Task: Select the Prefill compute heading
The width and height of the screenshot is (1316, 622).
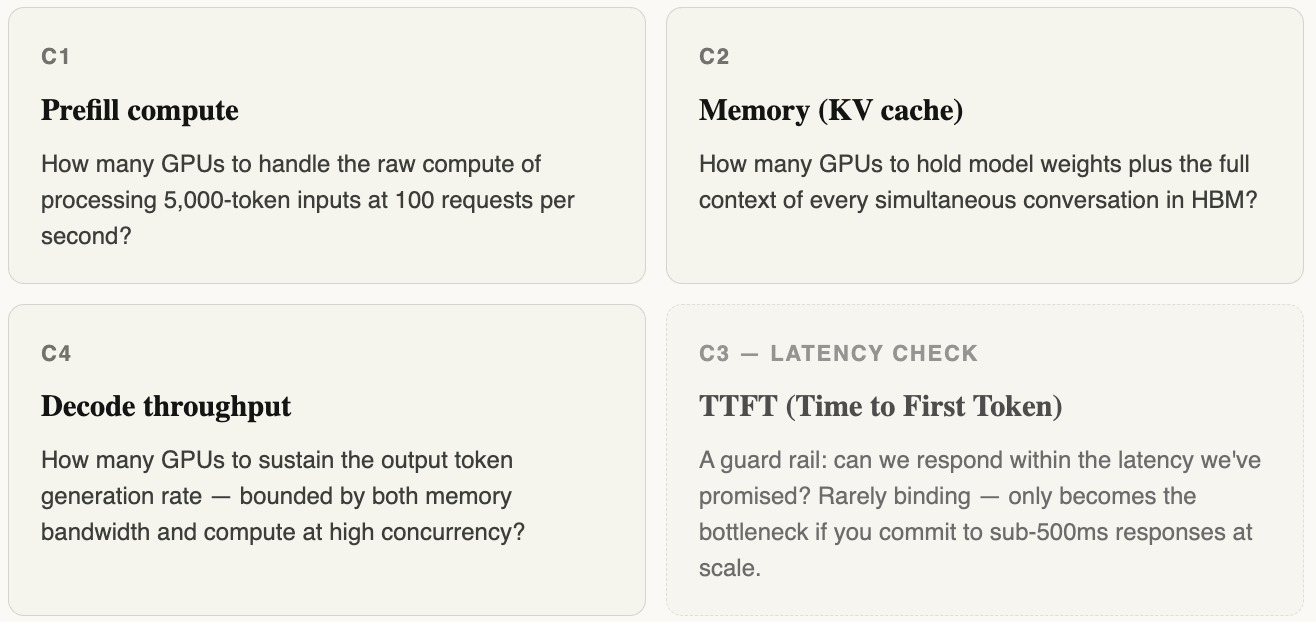Action: coord(140,110)
